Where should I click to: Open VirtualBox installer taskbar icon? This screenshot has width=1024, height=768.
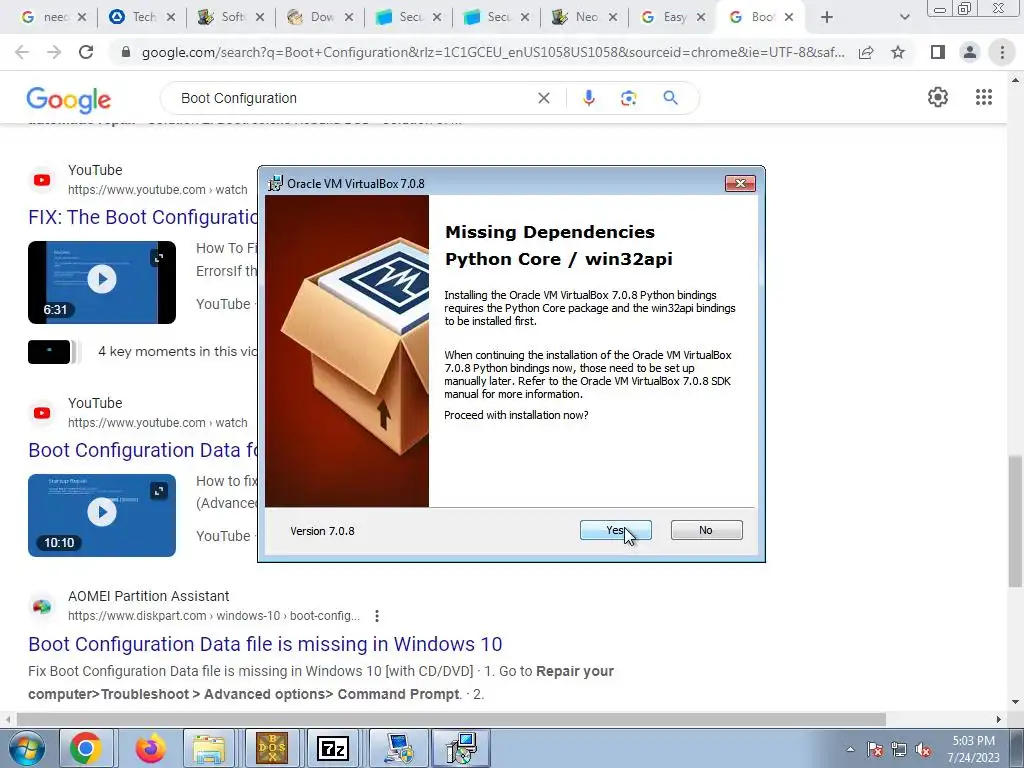460,748
